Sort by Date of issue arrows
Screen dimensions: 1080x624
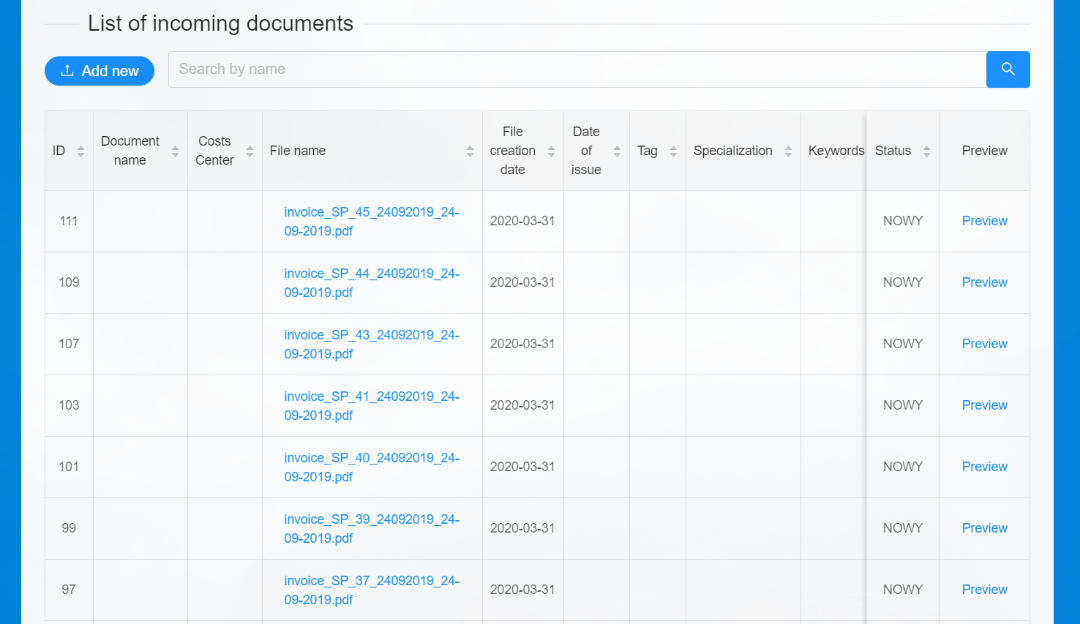(x=617, y=151)
